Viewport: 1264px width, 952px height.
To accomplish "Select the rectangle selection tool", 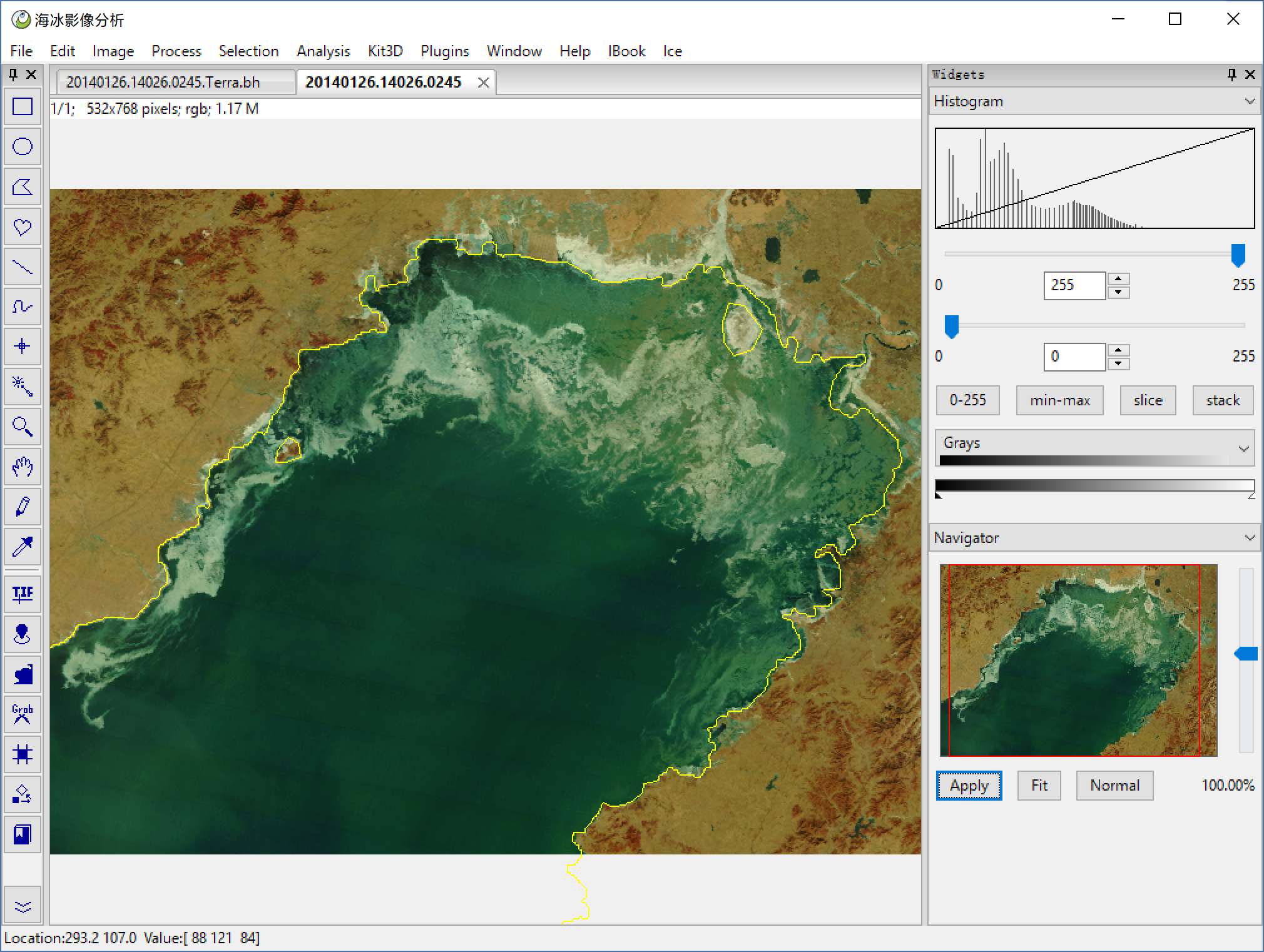I will point(23,107).
